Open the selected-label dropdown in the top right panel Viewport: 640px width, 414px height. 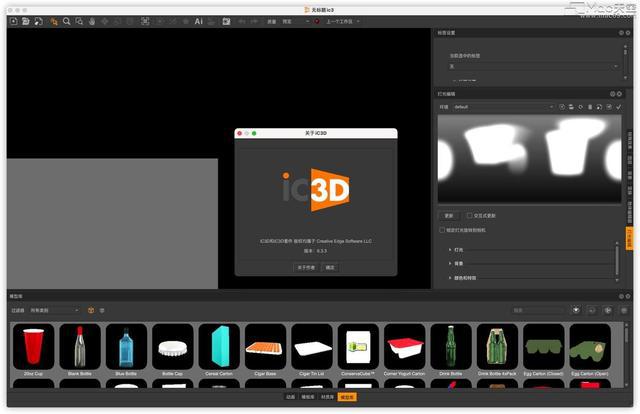coord(533,66)
